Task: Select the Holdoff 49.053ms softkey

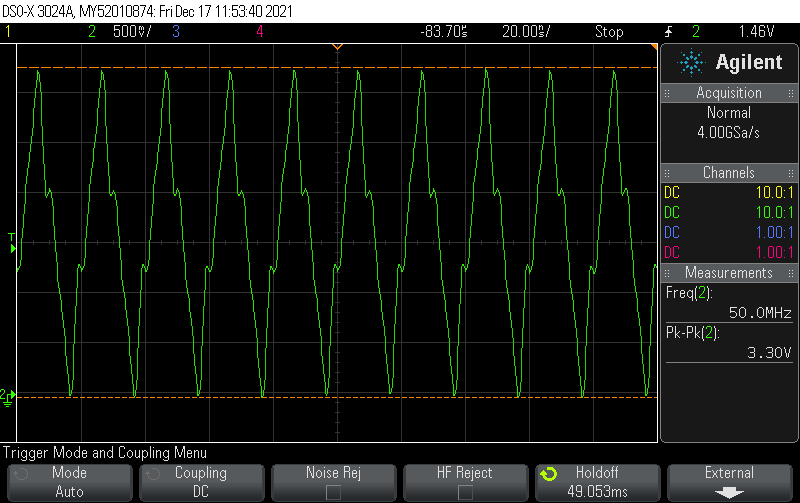Action: coord(597,482)
